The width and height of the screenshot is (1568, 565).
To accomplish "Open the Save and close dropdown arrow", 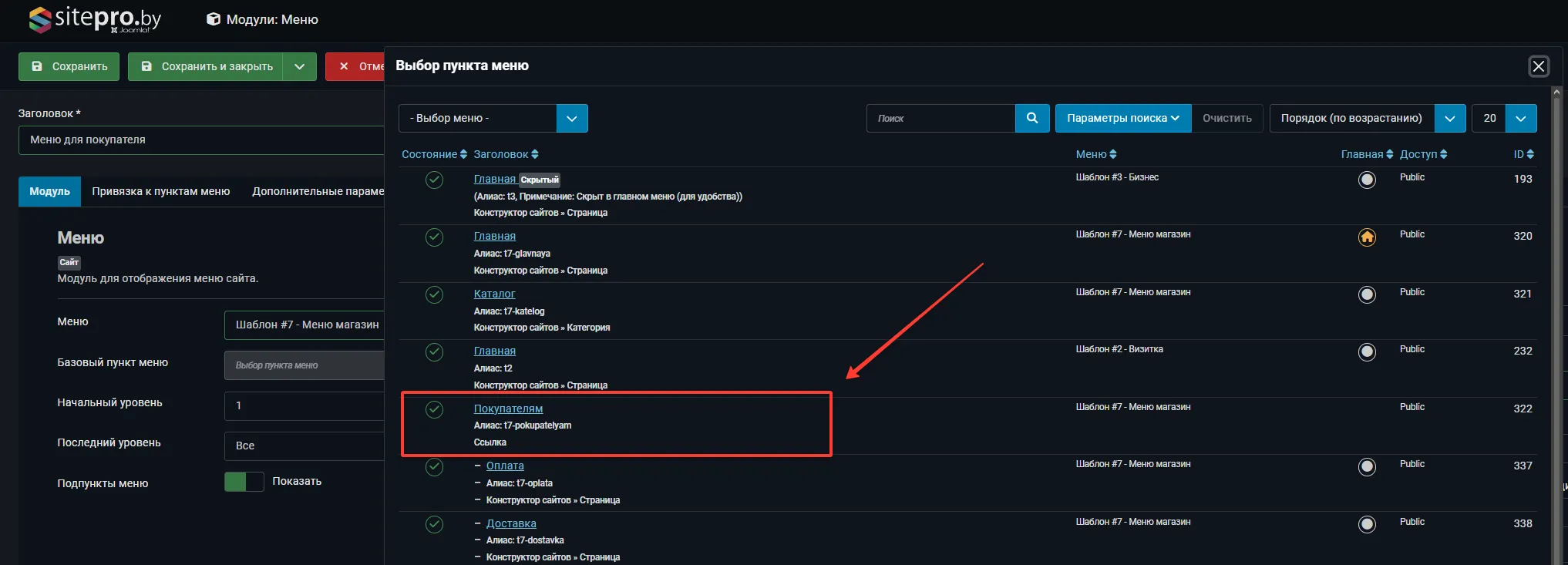I will [299, 66].
